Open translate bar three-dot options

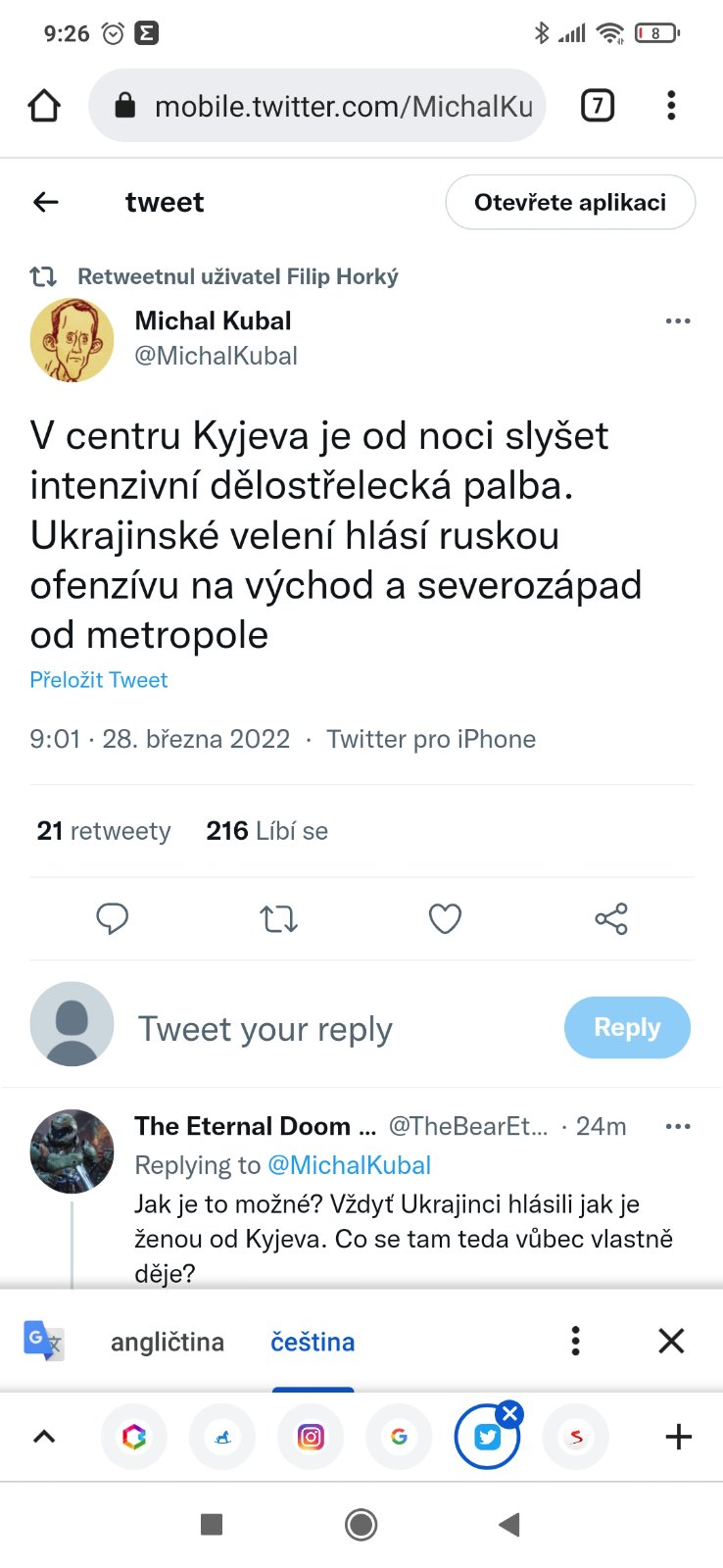pos(576,1341)
